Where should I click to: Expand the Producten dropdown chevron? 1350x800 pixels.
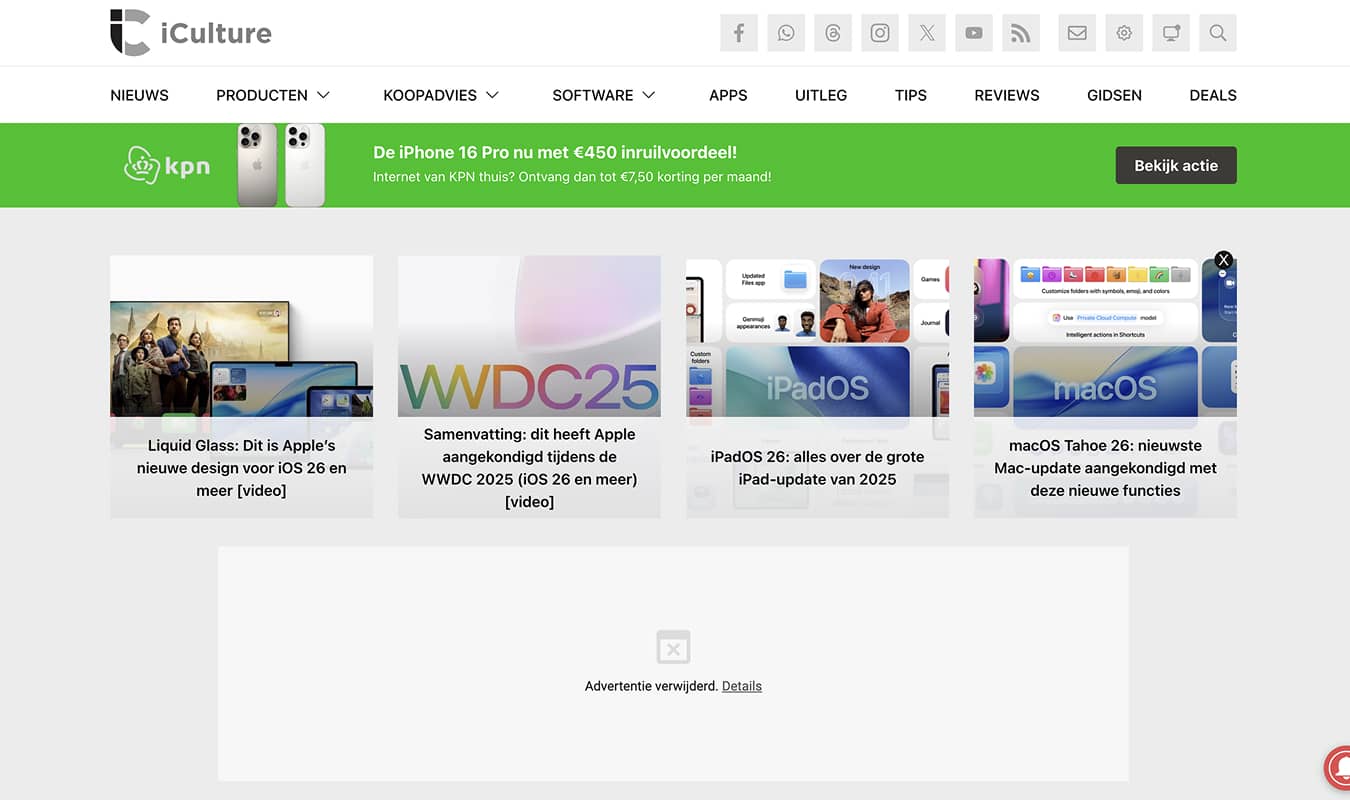323,95
